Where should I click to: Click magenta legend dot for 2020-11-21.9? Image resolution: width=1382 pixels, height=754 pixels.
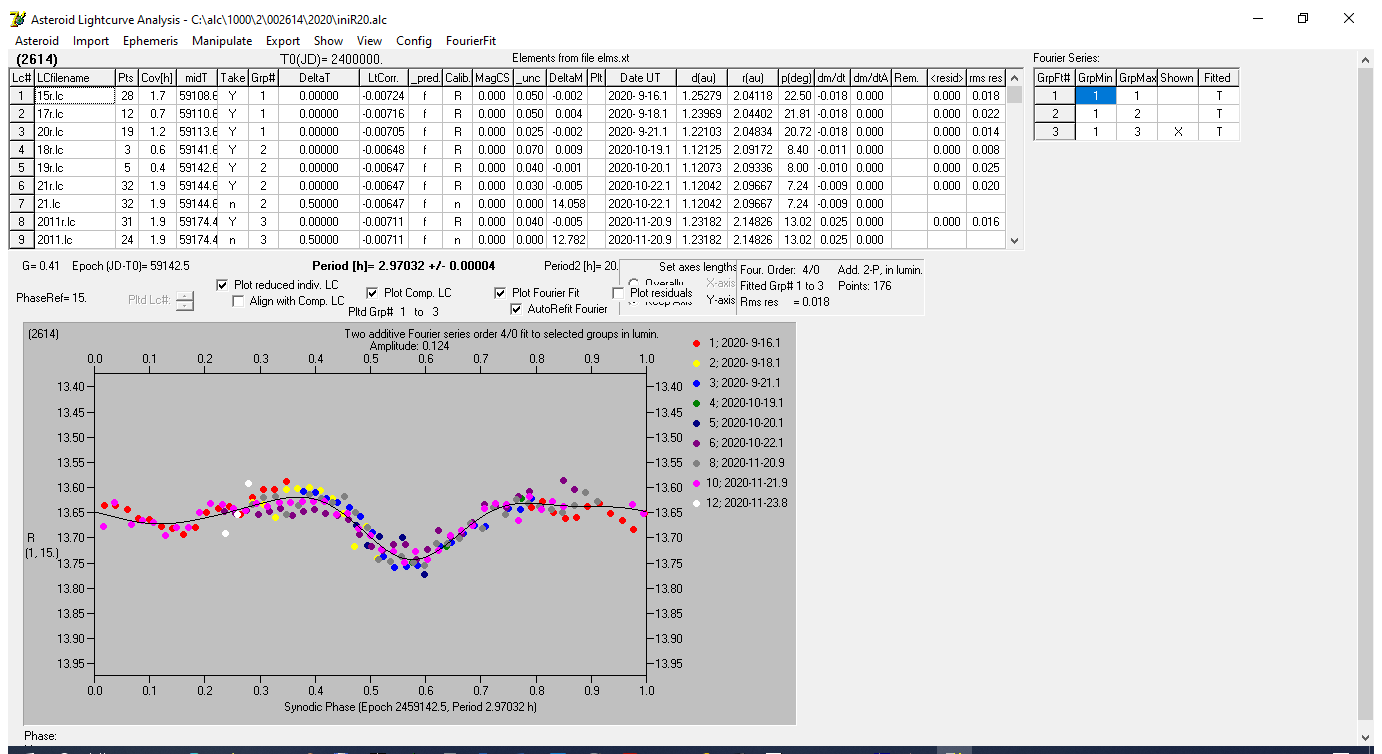click(x=697, y=483)
